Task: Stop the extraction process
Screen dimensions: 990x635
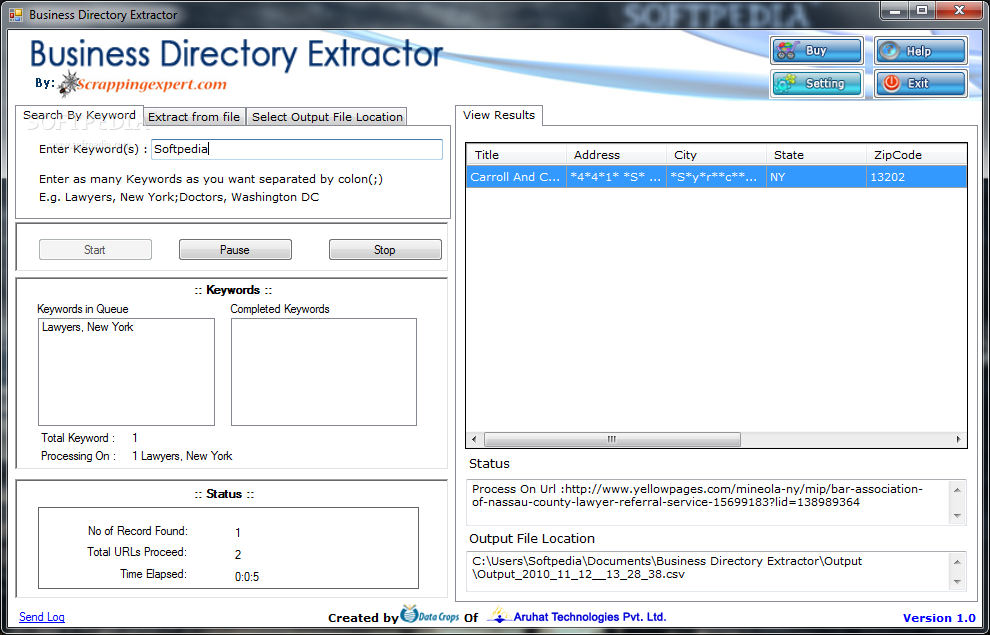Action: 385,250
